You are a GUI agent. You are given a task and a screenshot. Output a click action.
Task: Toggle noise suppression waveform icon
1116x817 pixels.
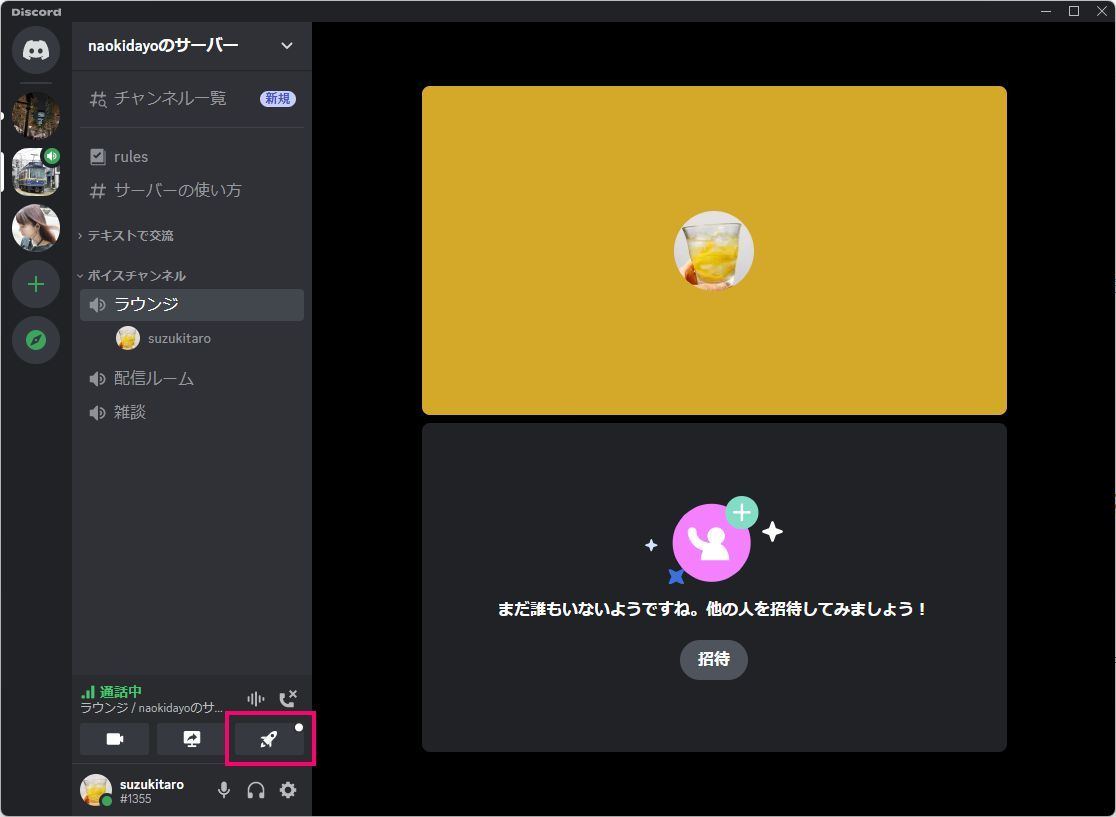click(256, 699)
